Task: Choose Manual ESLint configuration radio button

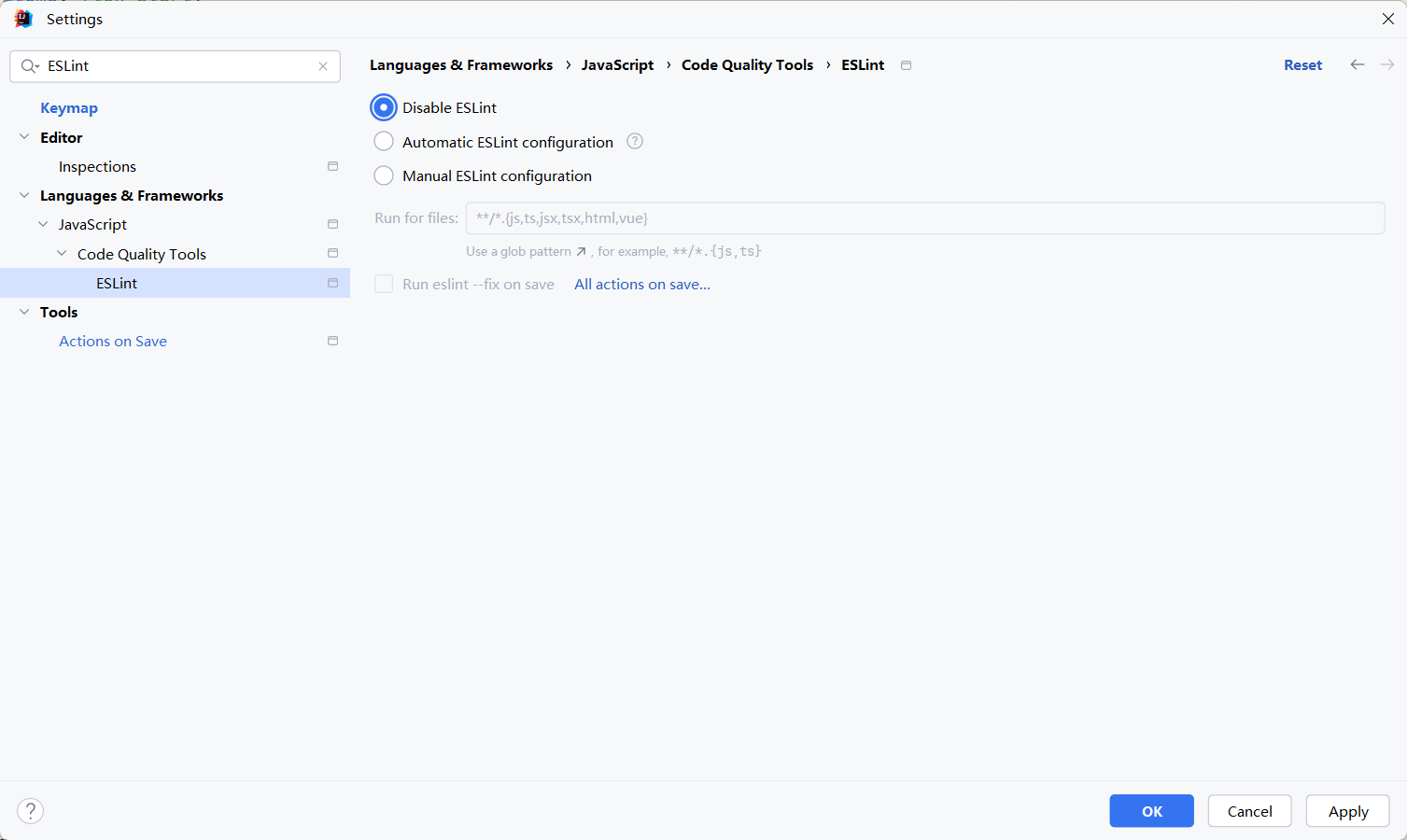Action: pyautogui.click(x=384, y=175)
